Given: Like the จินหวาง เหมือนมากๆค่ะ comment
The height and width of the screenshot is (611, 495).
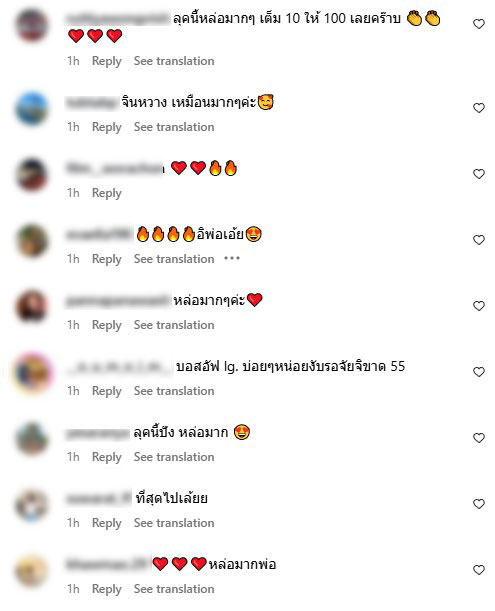Looking at the screenshot, I should tap(479, 108).
